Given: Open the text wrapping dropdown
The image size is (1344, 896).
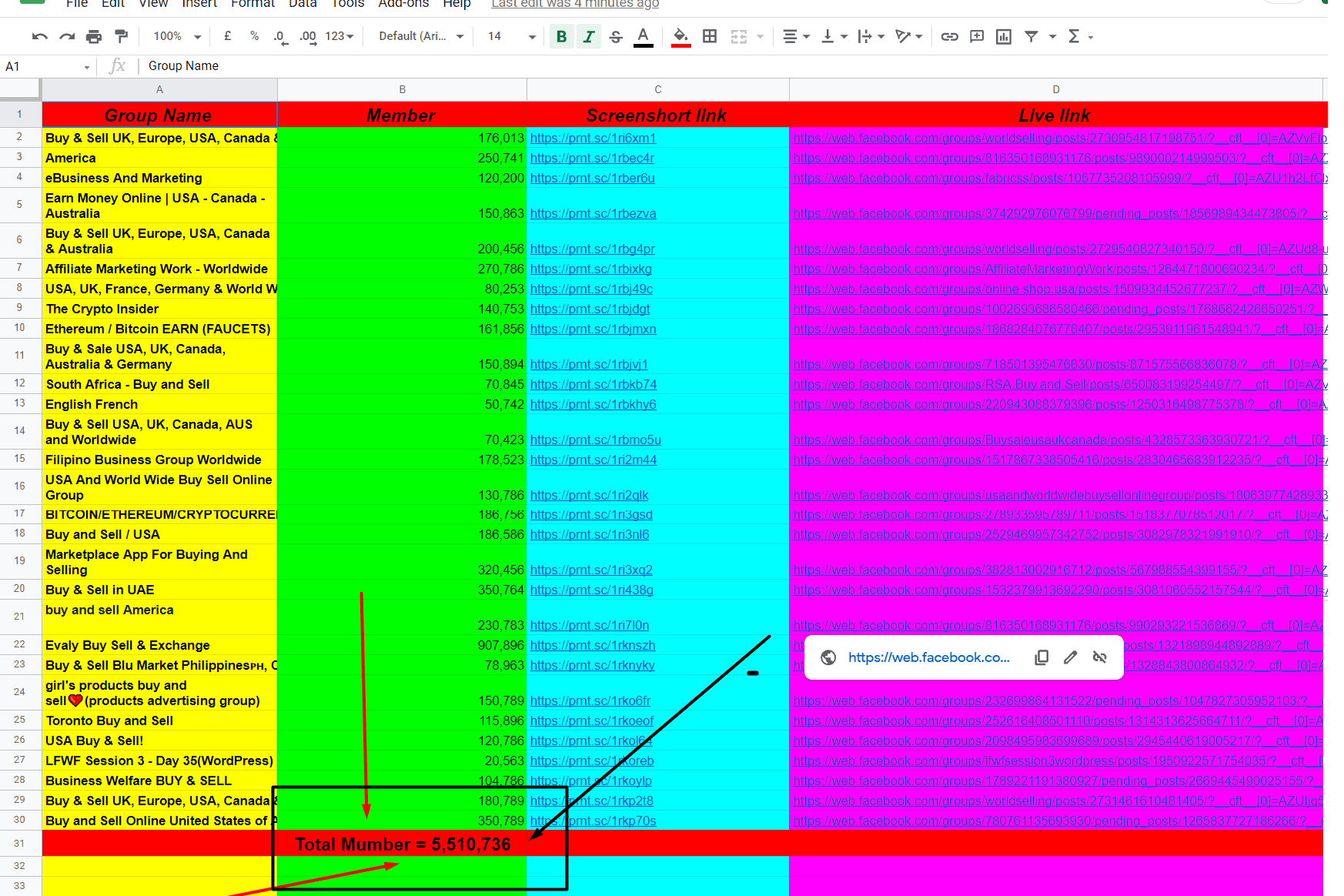Looking at the screenshot, I should [x=871, y=36].
